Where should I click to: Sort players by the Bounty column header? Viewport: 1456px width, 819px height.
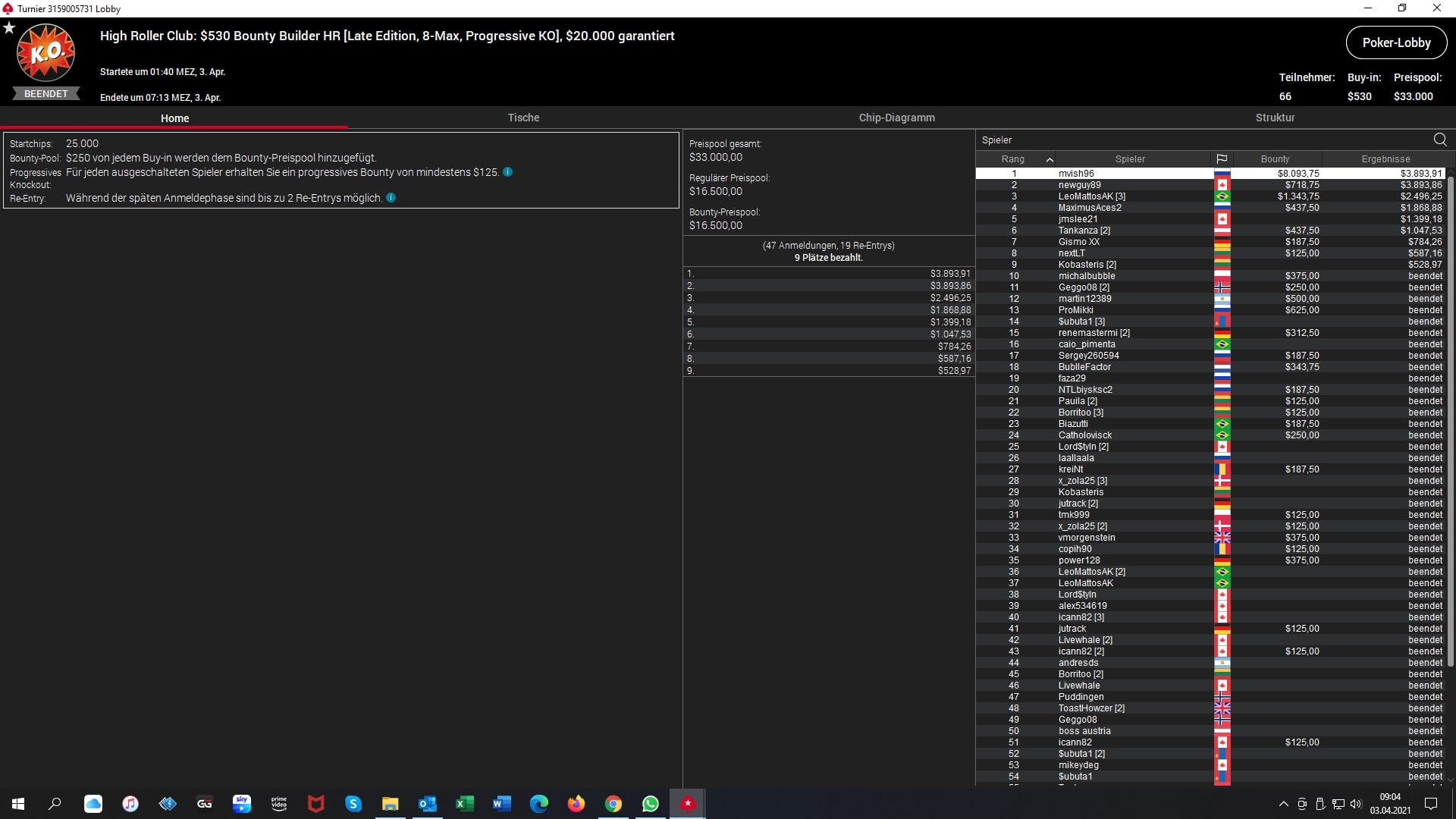[1275, 159]
